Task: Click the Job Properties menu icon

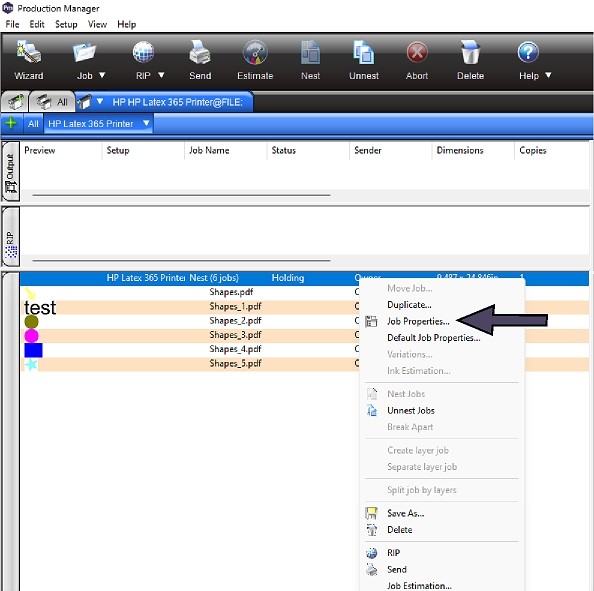Action: click(371, 321)
